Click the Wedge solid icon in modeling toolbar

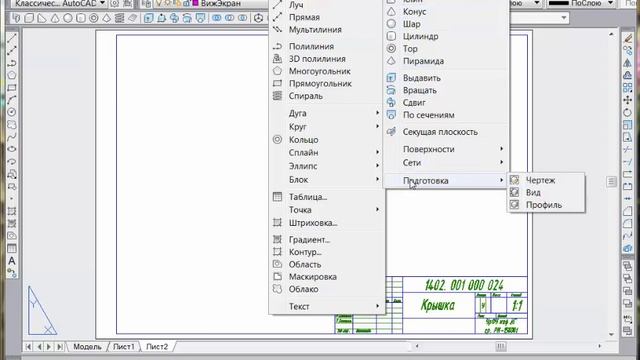[x=42, y=18]
